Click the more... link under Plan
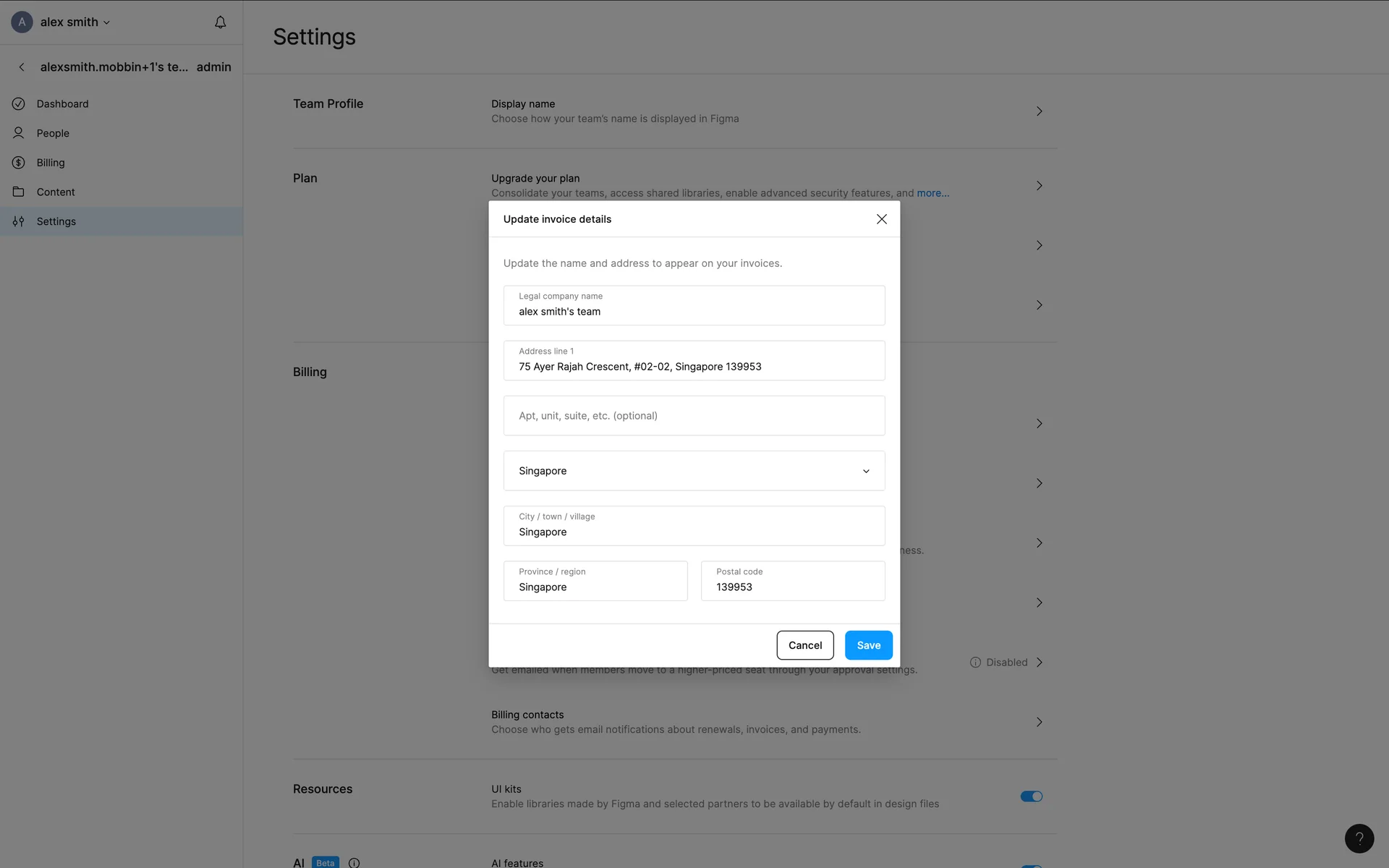 click(x=933, y=193)
